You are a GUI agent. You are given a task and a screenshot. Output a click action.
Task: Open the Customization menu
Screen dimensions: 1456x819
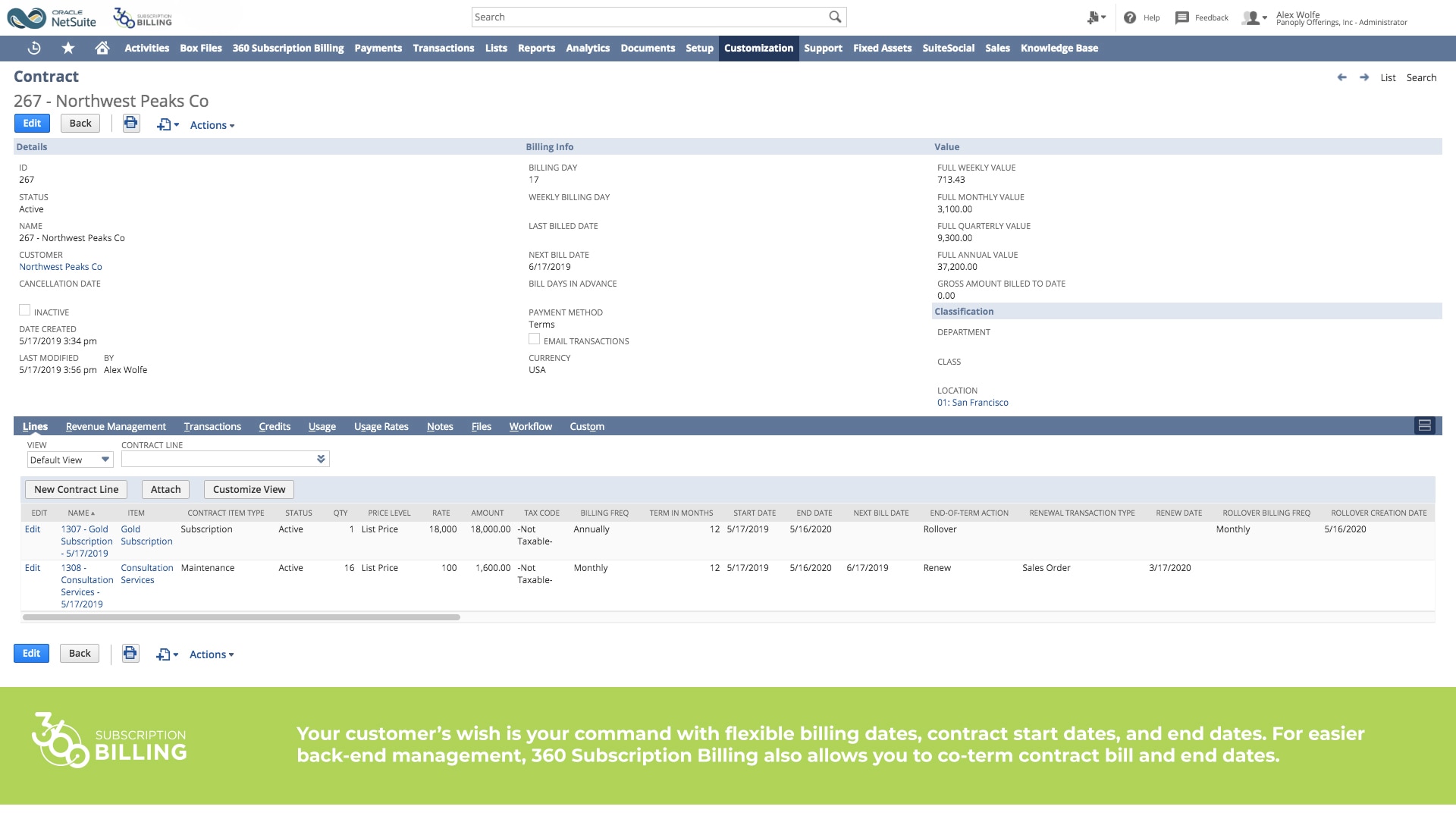coord(758,48)
